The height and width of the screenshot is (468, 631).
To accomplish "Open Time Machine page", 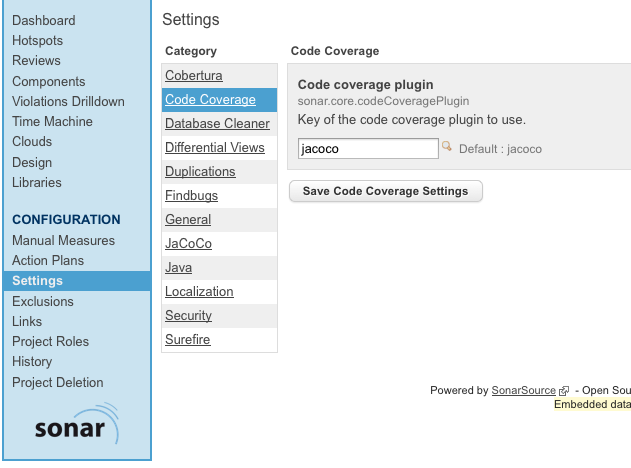I will coord(52,122).
